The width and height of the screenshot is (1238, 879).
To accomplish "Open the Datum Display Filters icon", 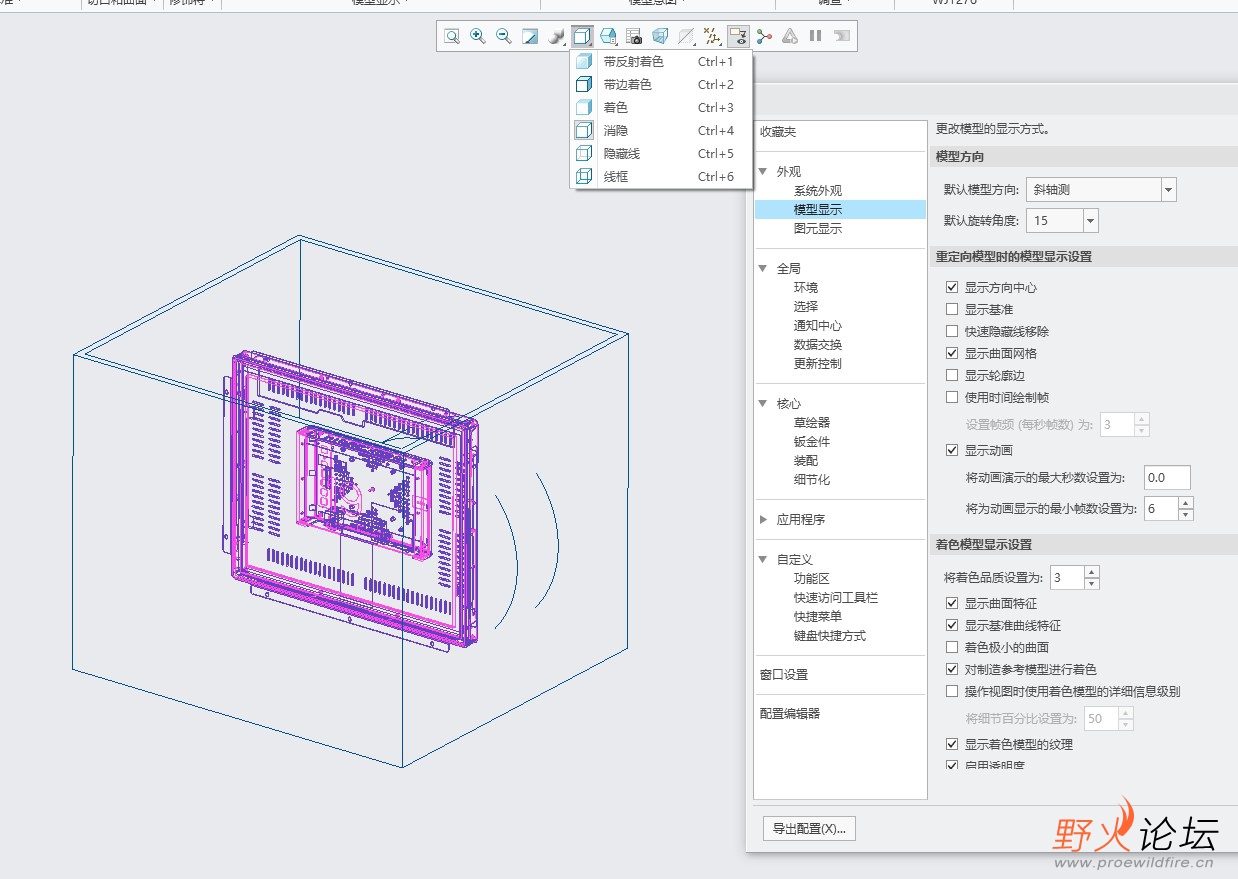I will pos(712,37).
